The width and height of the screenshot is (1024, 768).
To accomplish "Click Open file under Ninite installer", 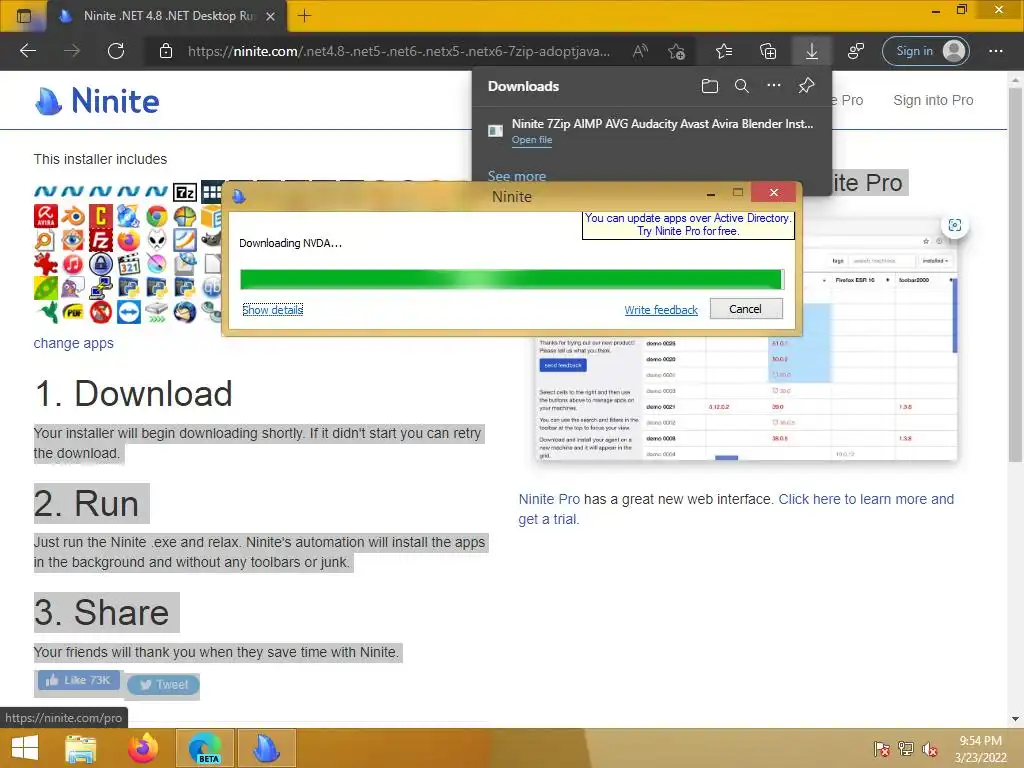I will pyautogui.click(x=532, y=140).
